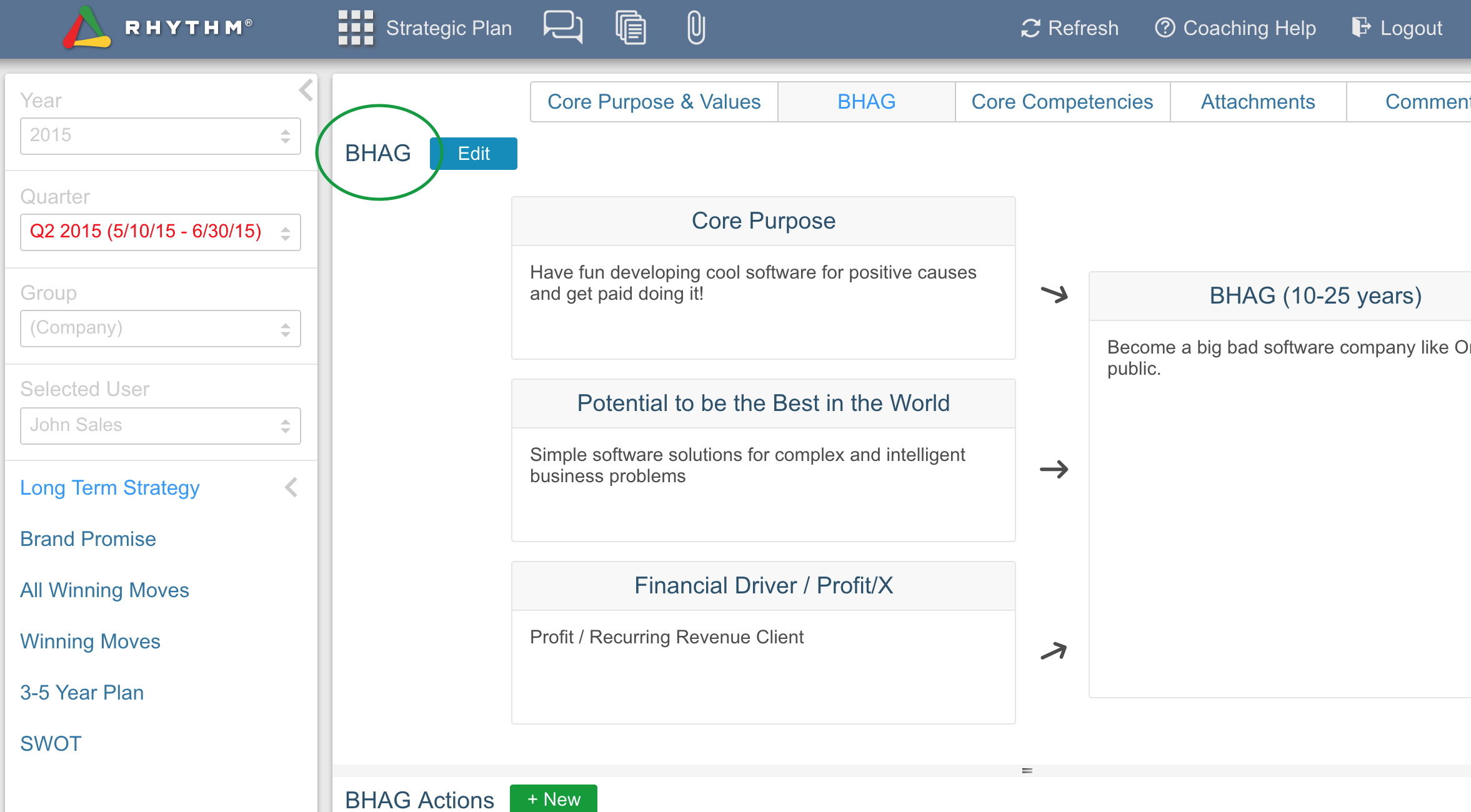Open the Year dropdown showing 2015
1471x812 pixels.
(x=161, y=136)
